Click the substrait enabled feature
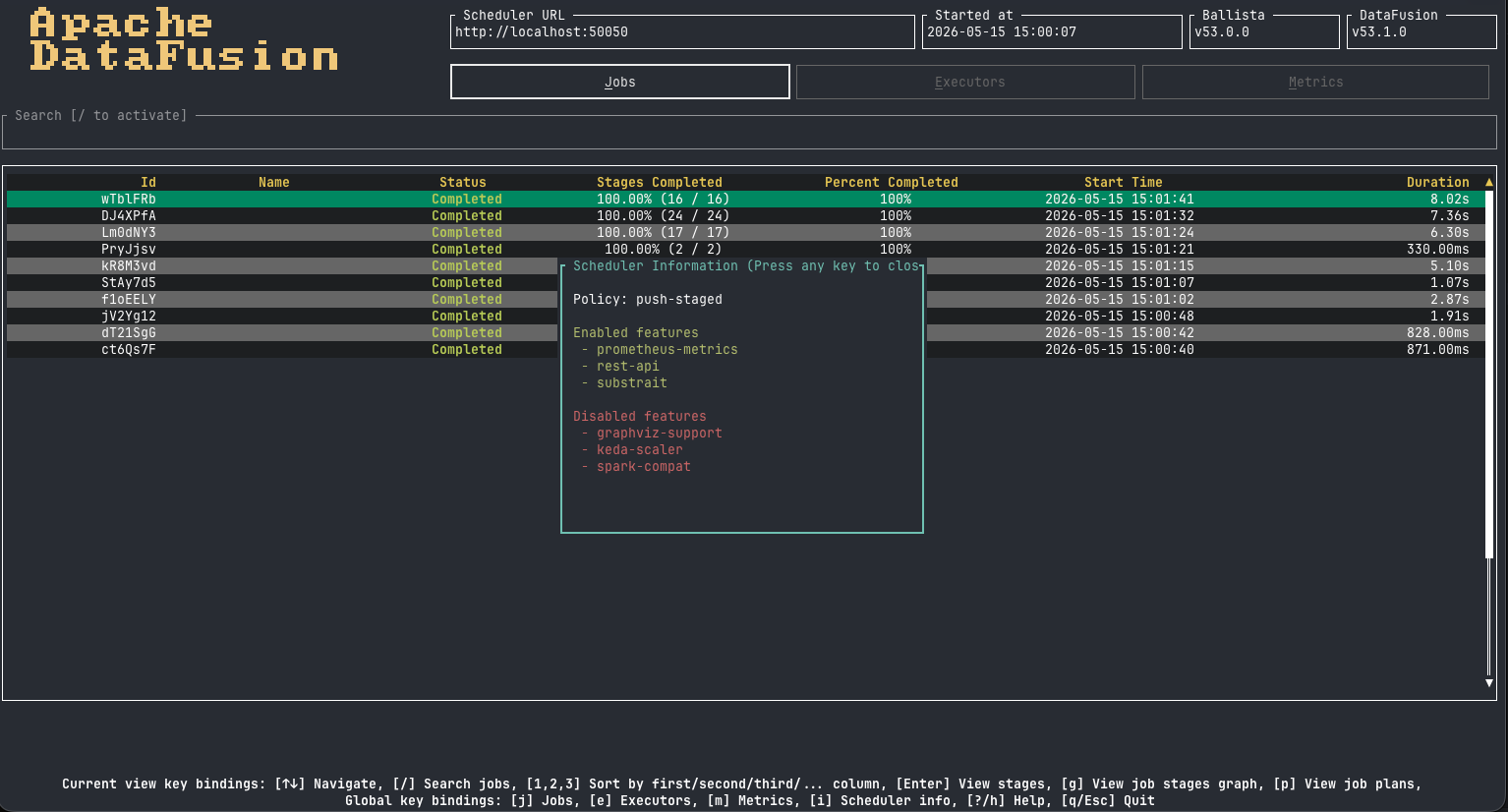This screenshot has height=812, width=1508. pos(632,382)
